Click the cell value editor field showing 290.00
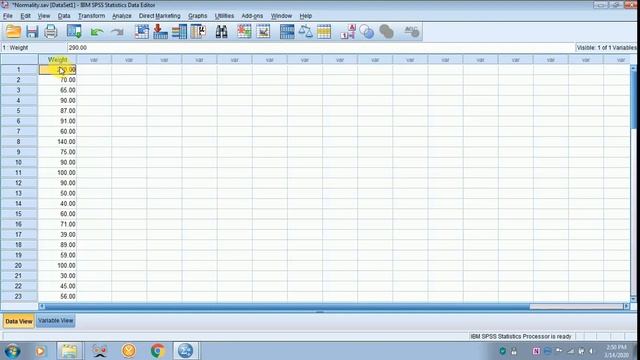Screen dimensions: 640x360 (x=320, y=48)
